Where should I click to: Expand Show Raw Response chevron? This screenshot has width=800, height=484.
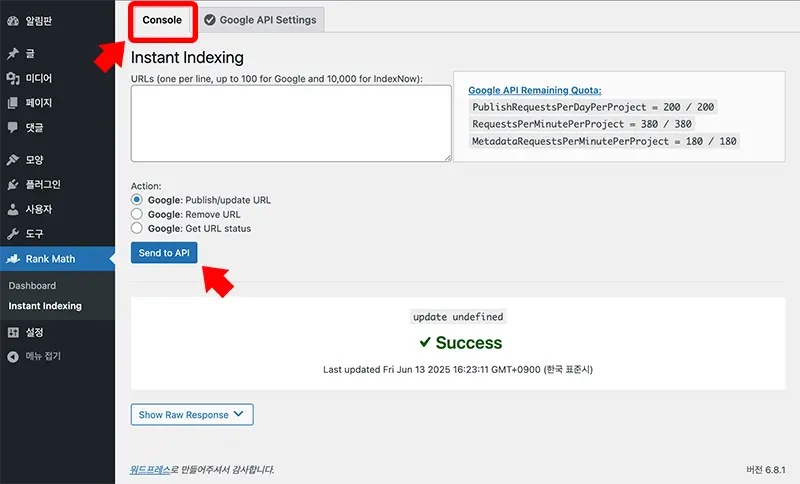(x=238, y=414)
